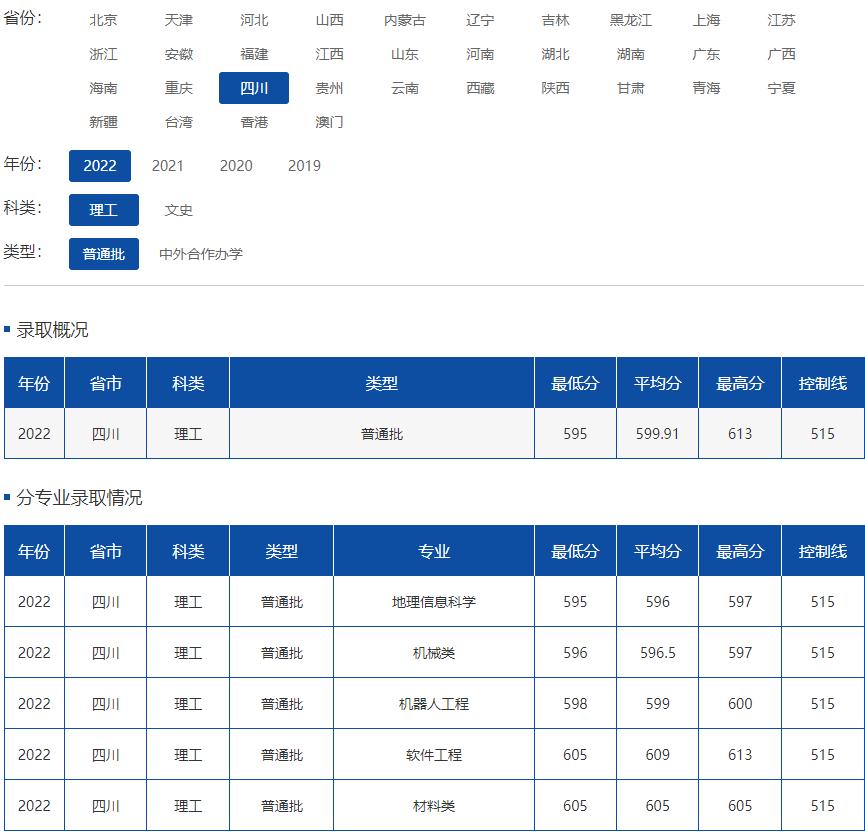Screen dimensions: 865x832
Task: Choose 2020 as the admission year
Action: 236,166
